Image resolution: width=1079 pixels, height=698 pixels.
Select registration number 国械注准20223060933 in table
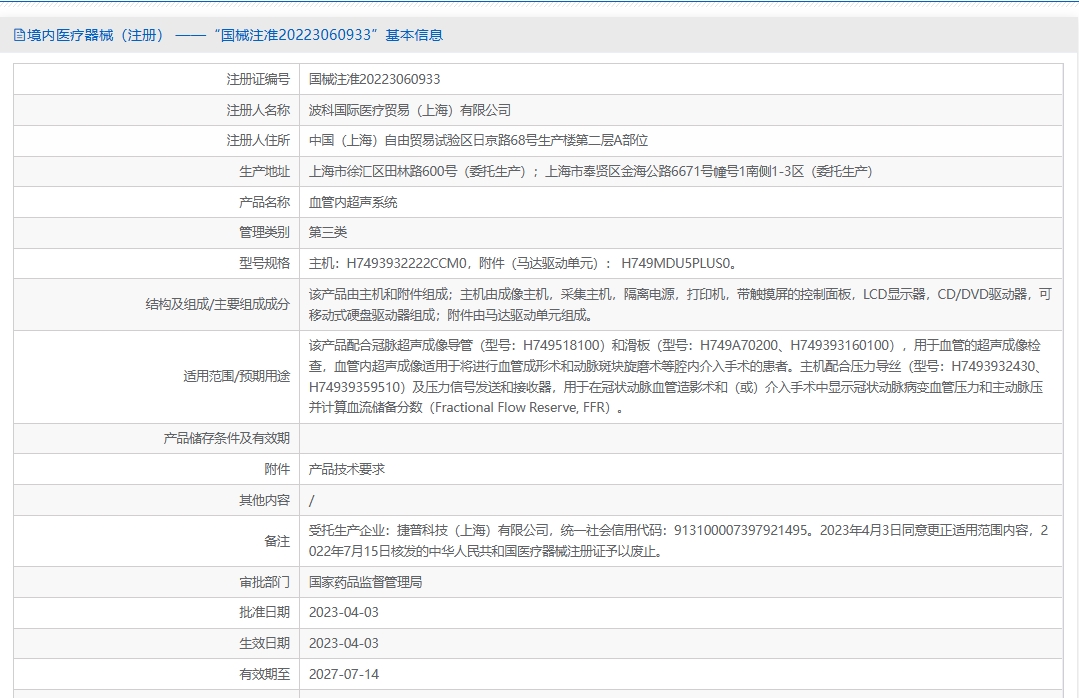374,79
